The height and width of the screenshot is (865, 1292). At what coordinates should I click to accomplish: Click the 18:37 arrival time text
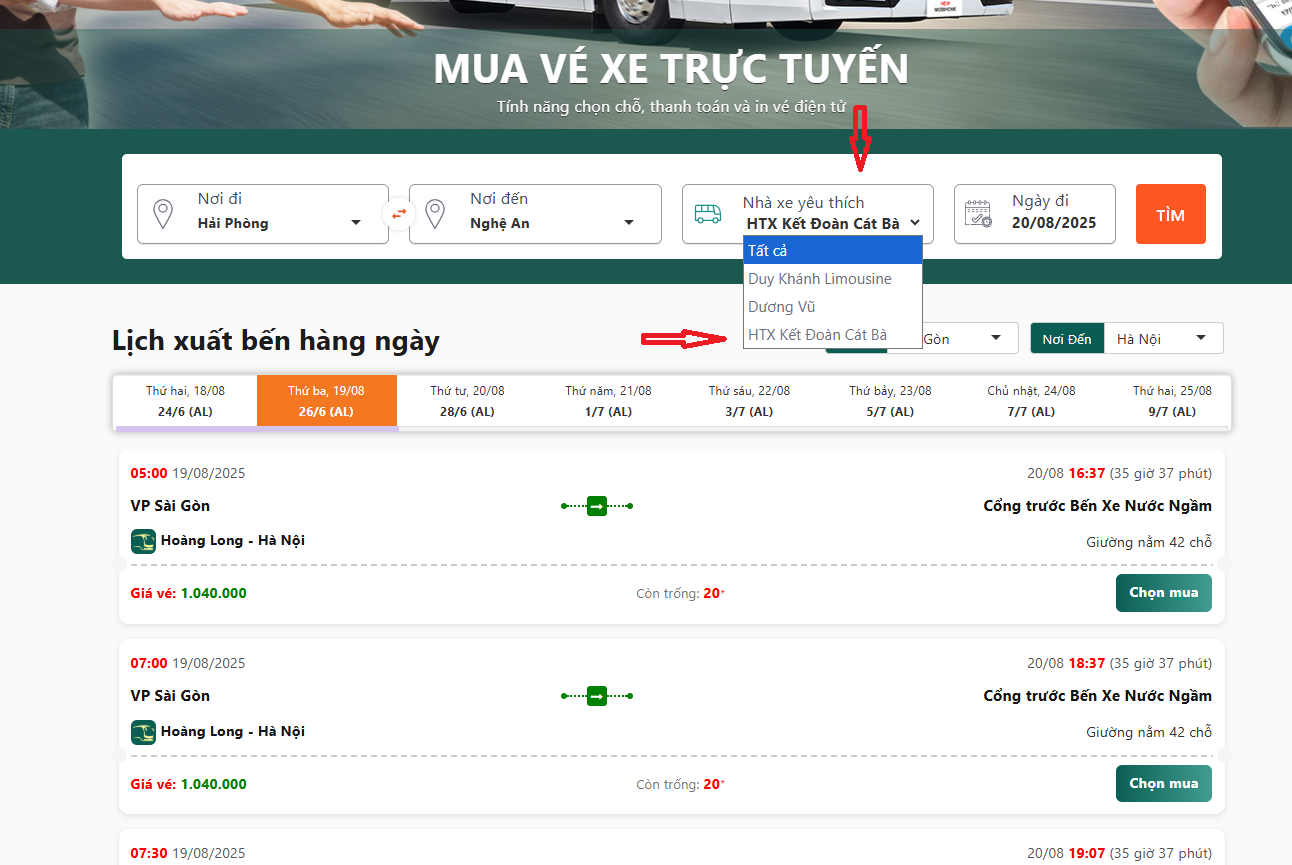click(x=1086, y=663)
